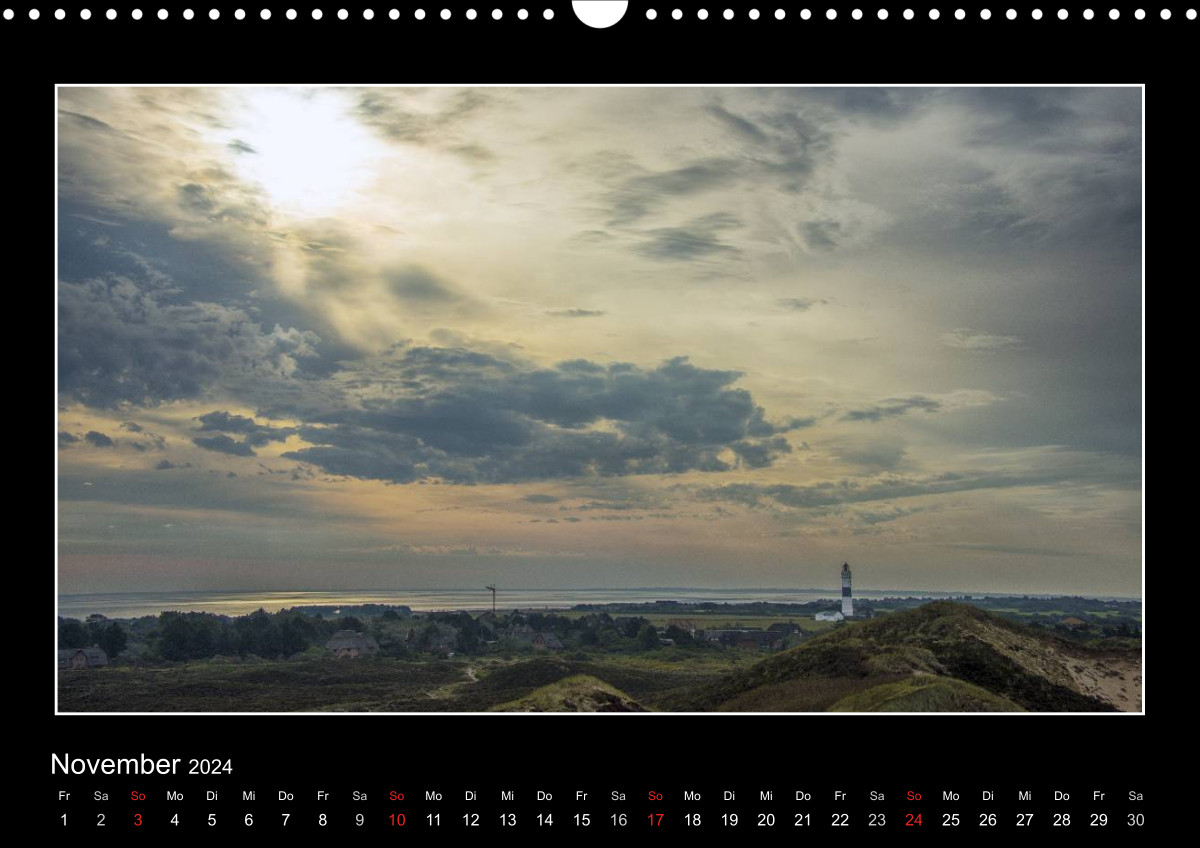1200x848 pixels.
Task: Select day 16 in the date row
Action: [619, 820]
